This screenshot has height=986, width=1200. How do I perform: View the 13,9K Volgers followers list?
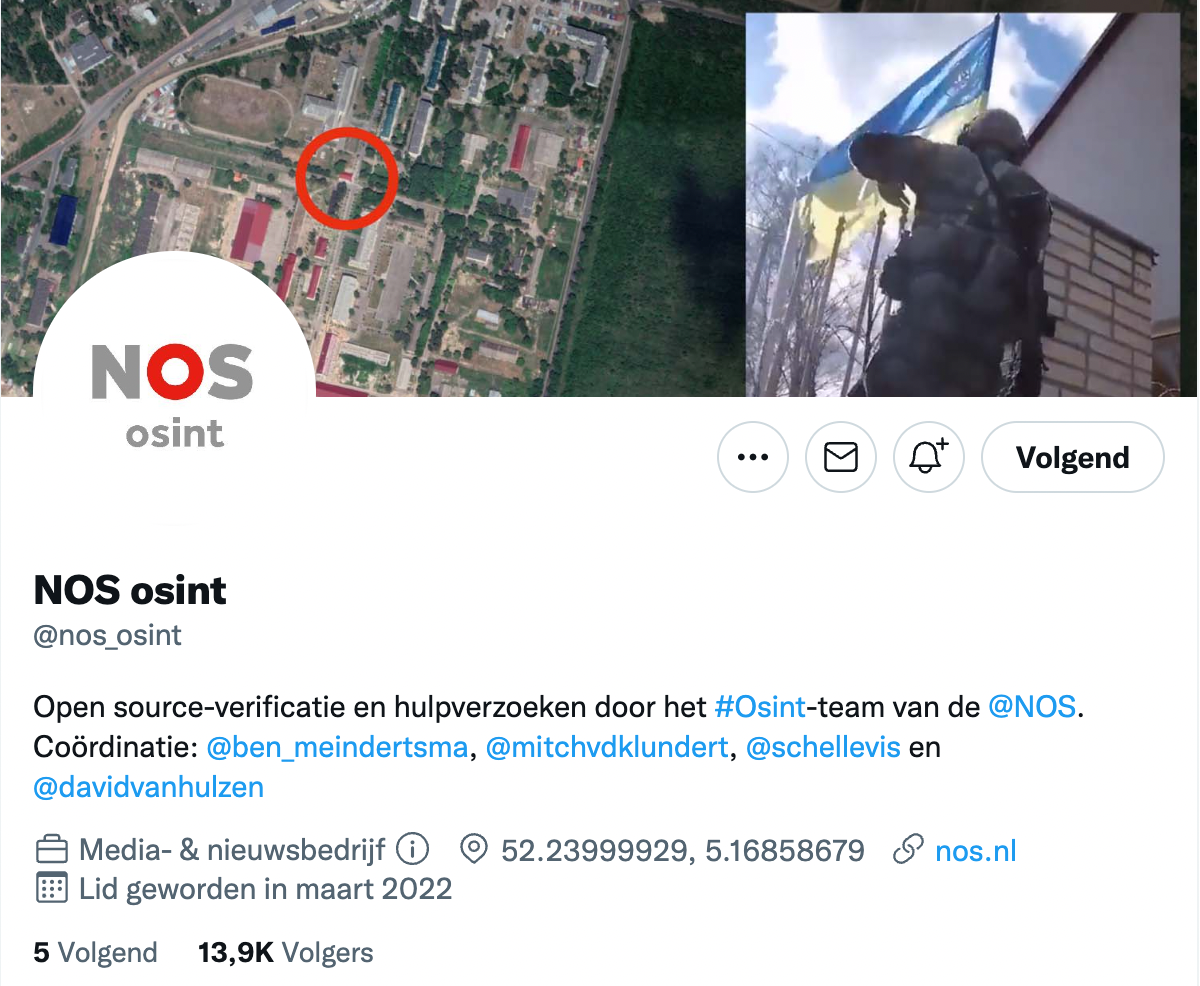point(286,952)
